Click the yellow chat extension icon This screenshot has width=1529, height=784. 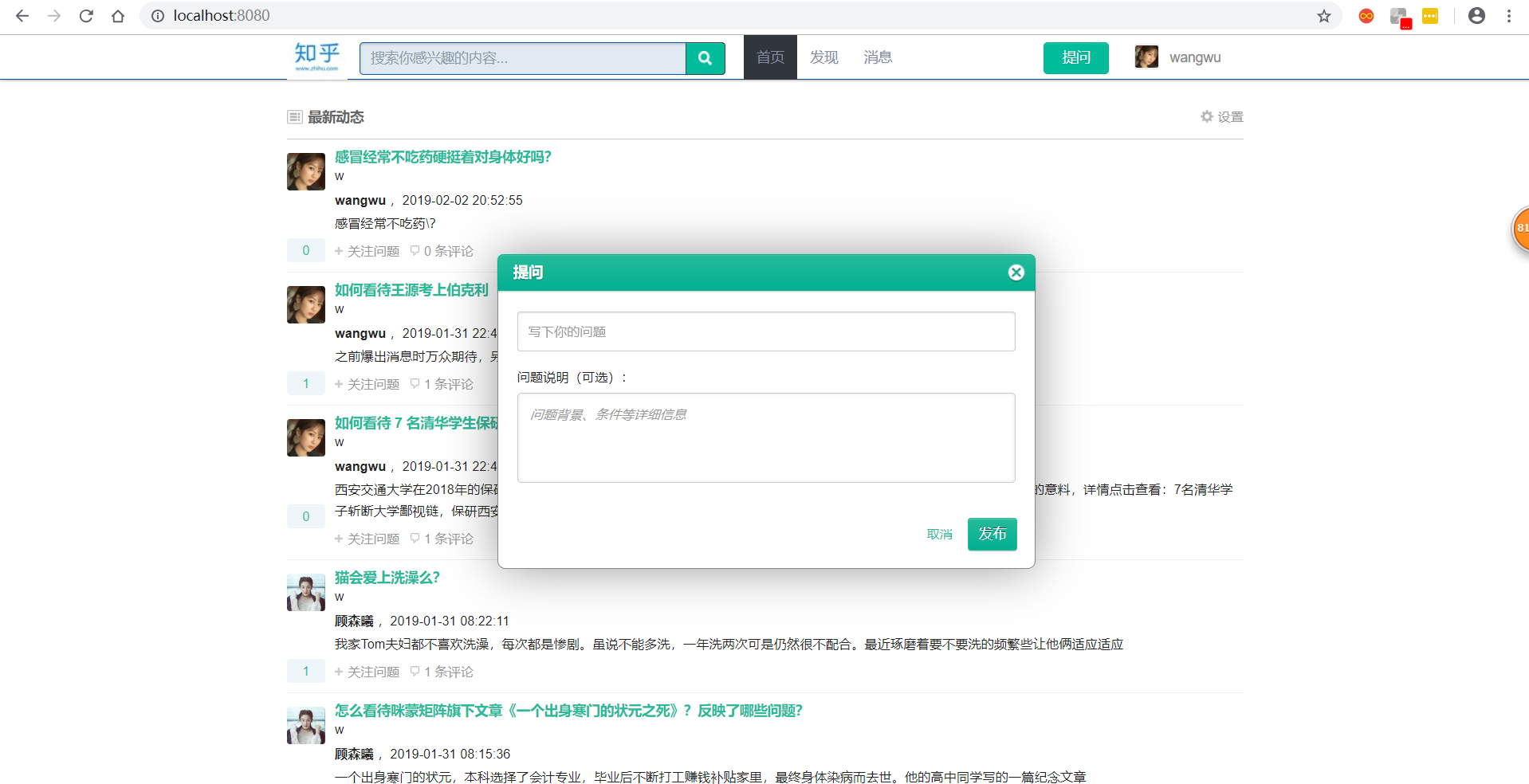[1430, 16]
